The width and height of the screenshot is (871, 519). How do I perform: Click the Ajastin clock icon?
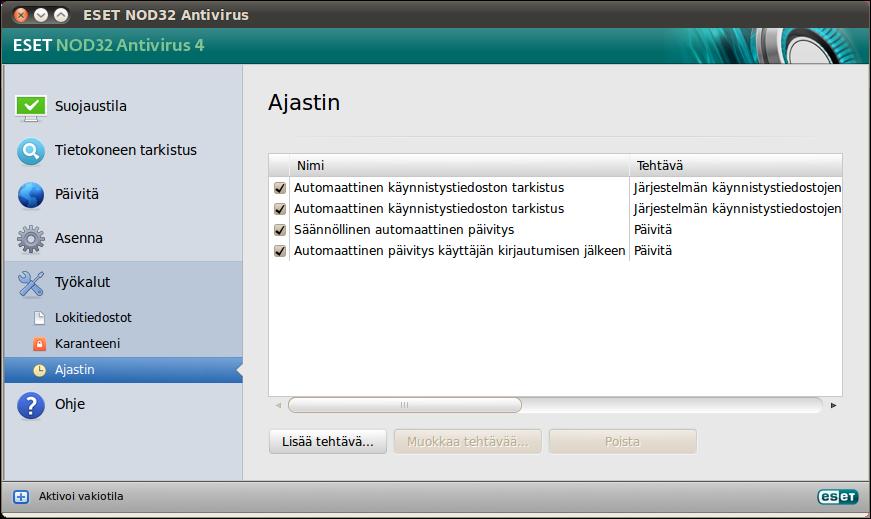pyautogui.click(x=39, y=370)
